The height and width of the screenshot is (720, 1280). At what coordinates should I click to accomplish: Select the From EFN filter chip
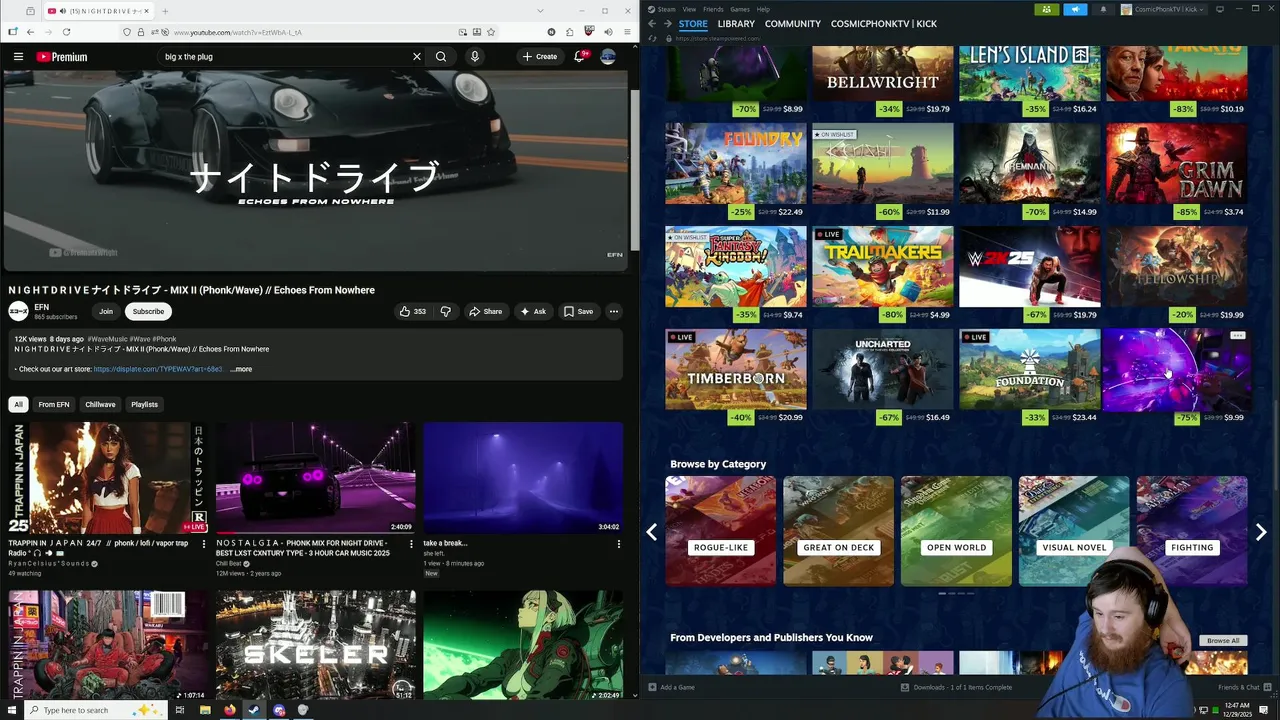pyautogui.click(x=54, y=404)
